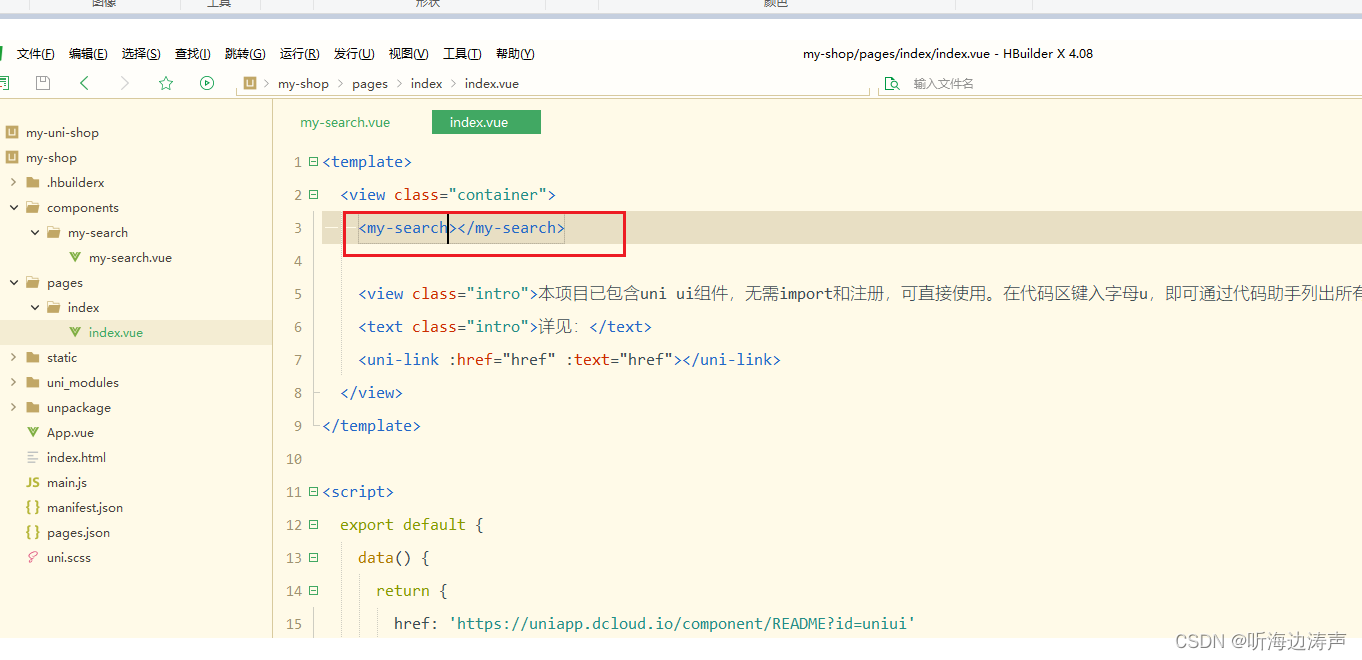Open file search with the magnifier icon
The height and width of the screenshot is (660, 1362).
click(891, 84)
